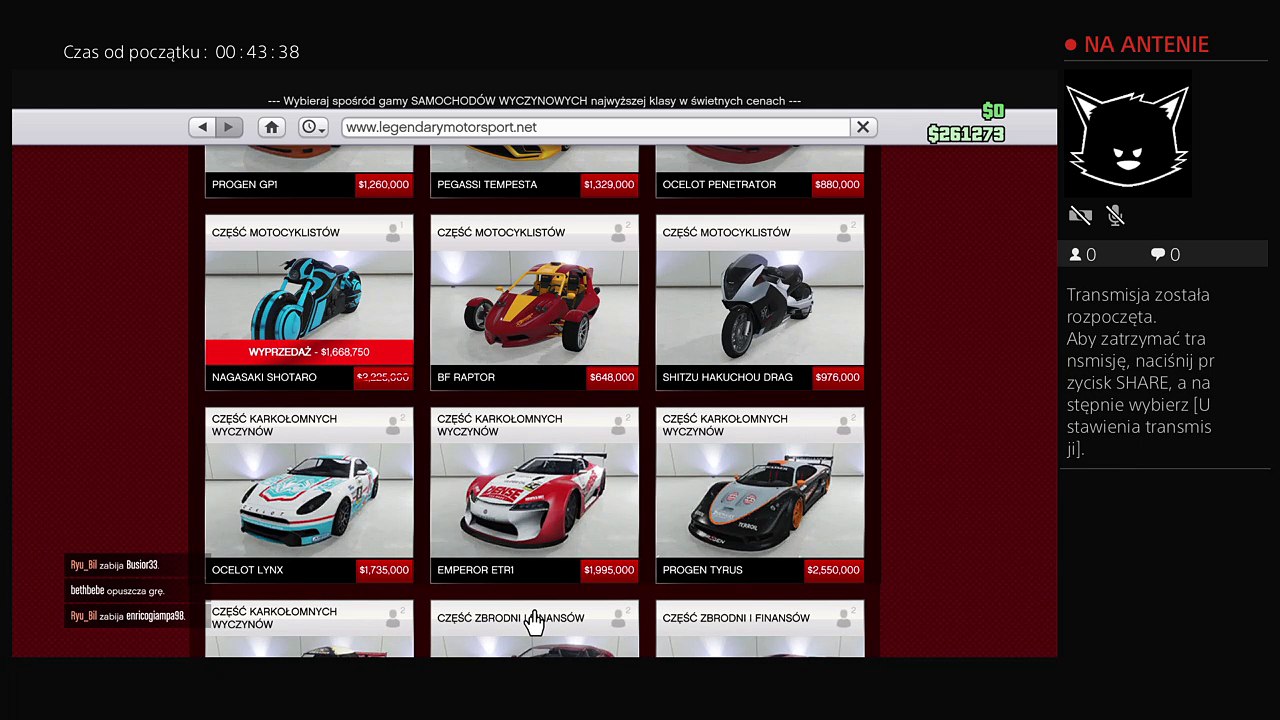Open the Emperor ETR1 car thumbnail
This screenshot has height=720, width=1280.
coord(534,500)
